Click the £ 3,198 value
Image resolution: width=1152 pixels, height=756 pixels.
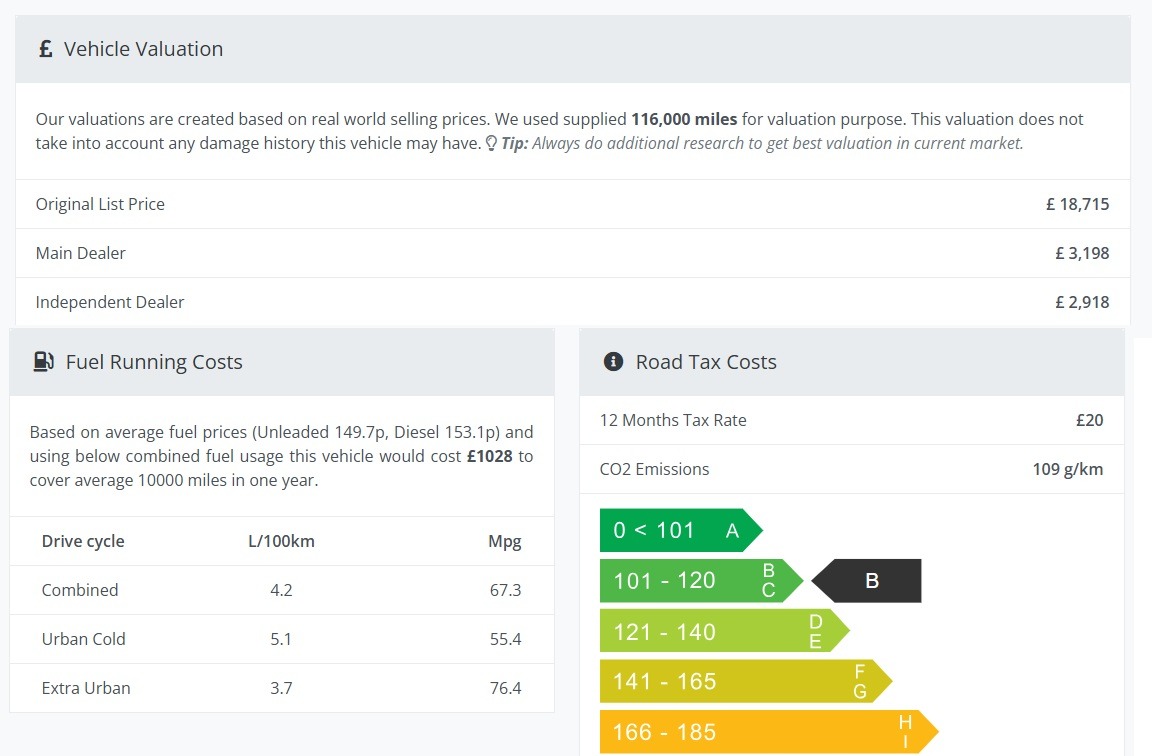(1082, 253)
